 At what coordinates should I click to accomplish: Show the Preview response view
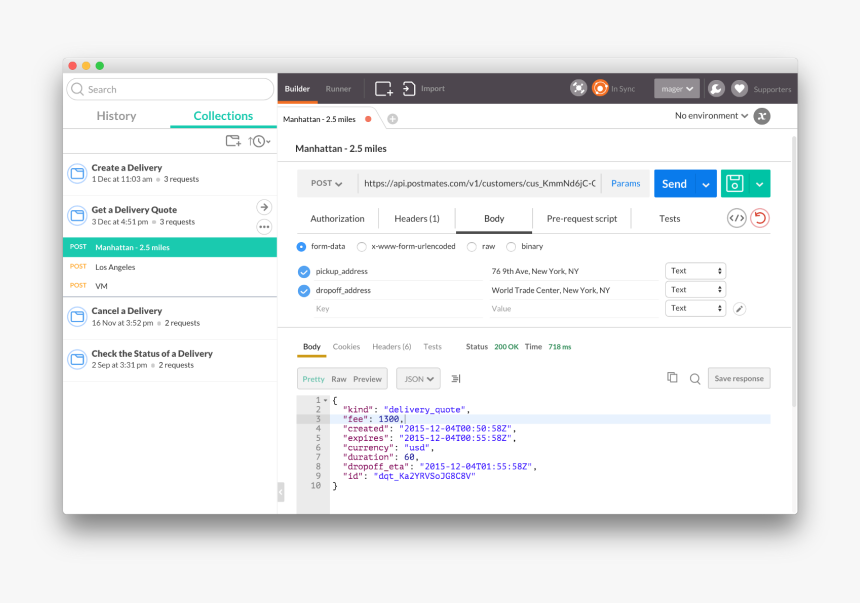[x=367, y=379]
